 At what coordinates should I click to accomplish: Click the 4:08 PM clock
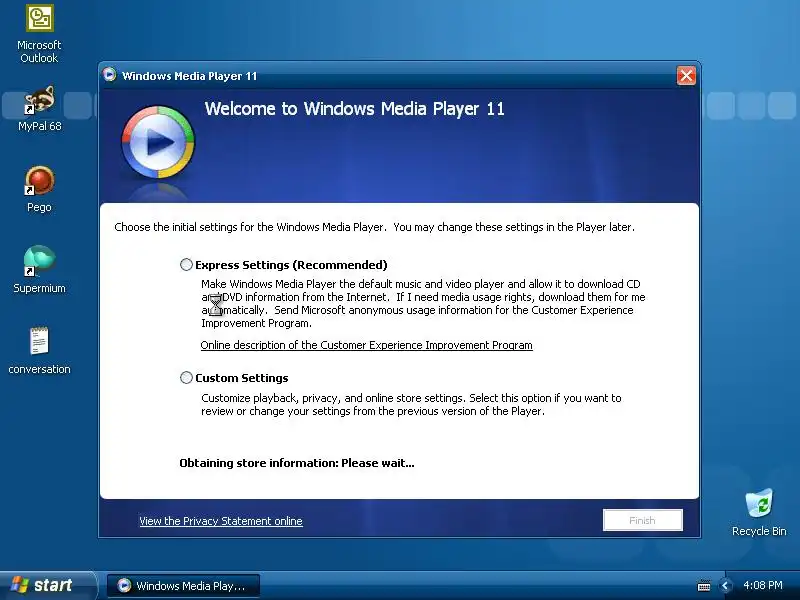[x=763, y=585]
